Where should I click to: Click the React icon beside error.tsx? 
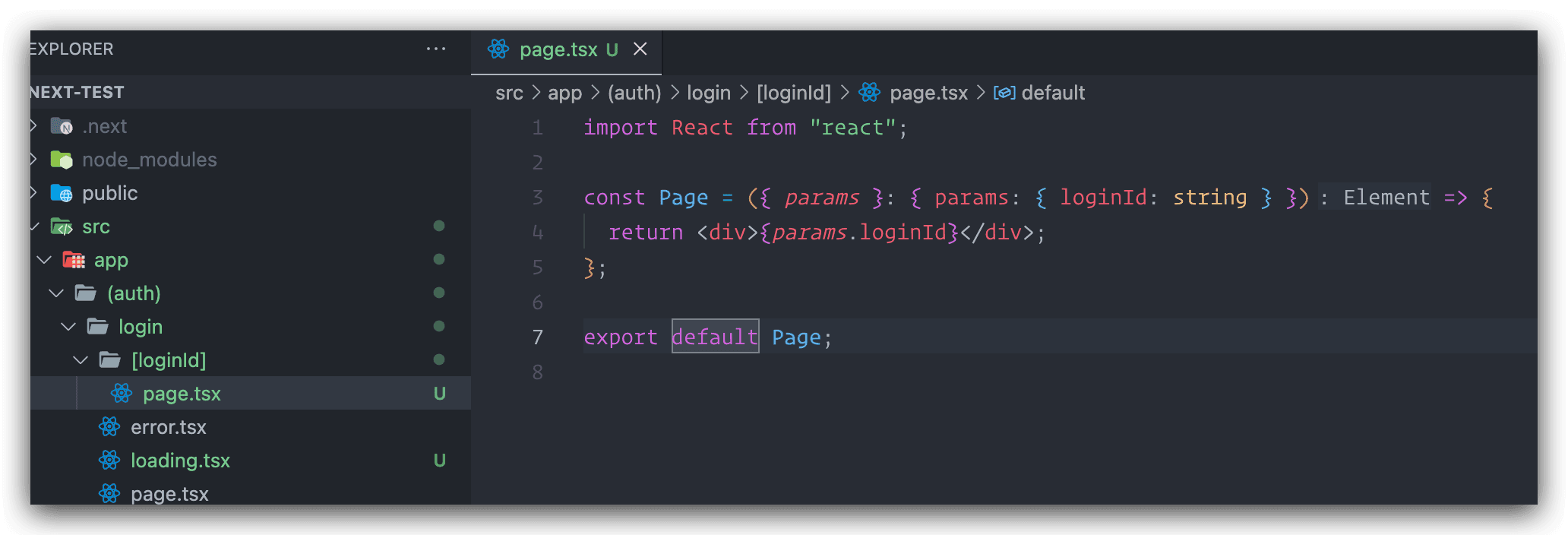(x=109, y=427)
